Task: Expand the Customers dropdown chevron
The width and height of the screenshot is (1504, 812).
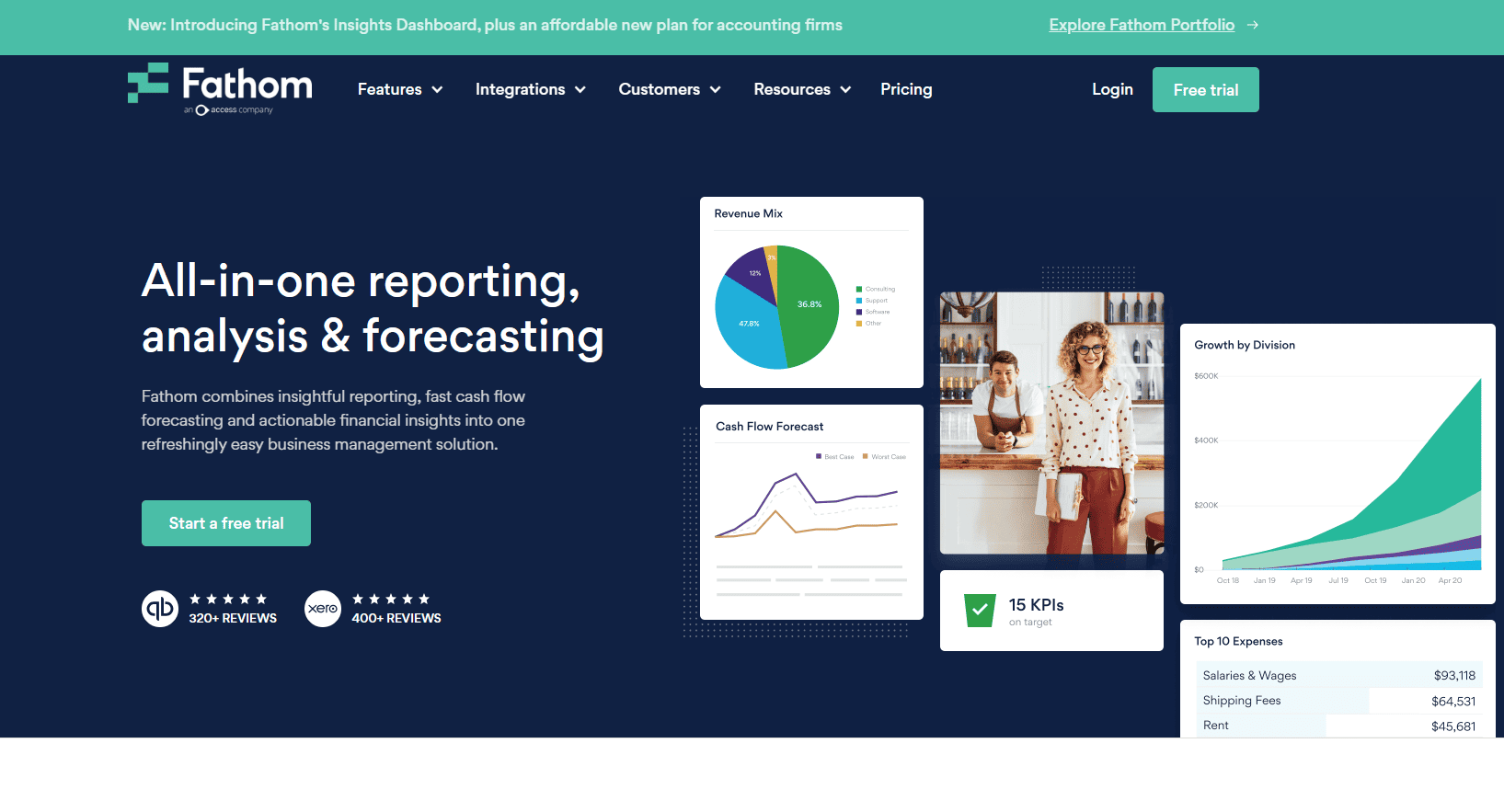Action: click(715, 89)
